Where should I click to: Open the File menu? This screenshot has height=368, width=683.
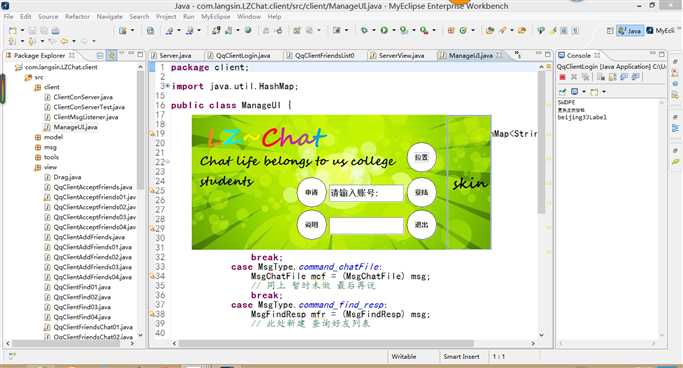[x=9, y=17]
